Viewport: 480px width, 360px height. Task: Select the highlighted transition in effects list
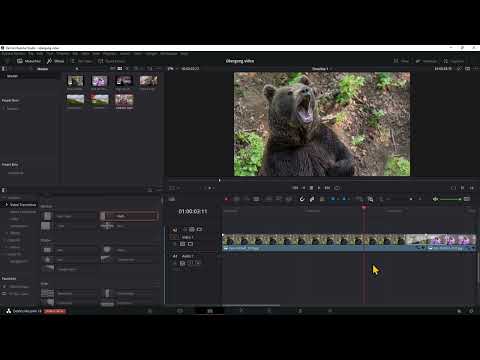(x=129, y=216)
